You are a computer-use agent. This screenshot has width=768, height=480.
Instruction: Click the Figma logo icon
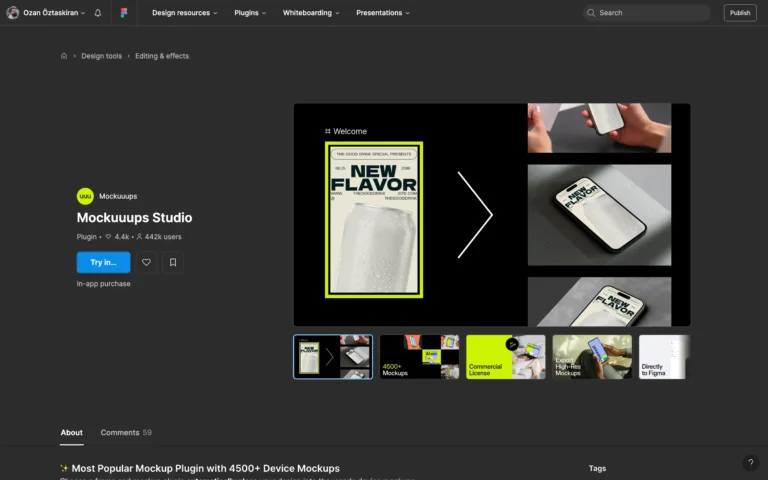point(124,13)
